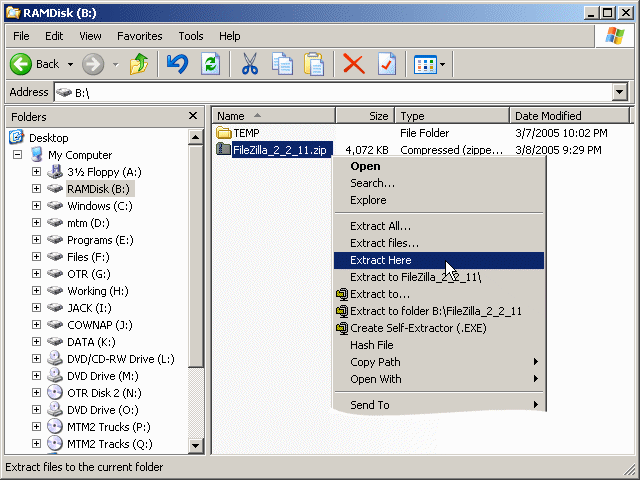
Task: Select the TEMP folder in file list
Action: 246,133
